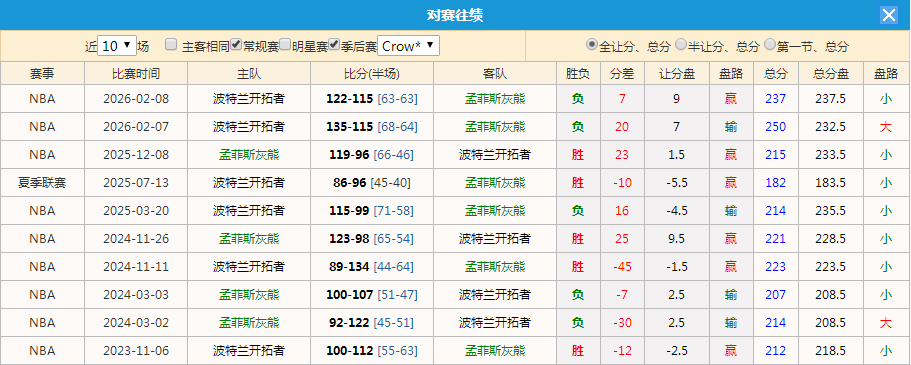Open score 89-134 on 2024-11-11
Screen dimensions: 911x365
pos(349,266)
